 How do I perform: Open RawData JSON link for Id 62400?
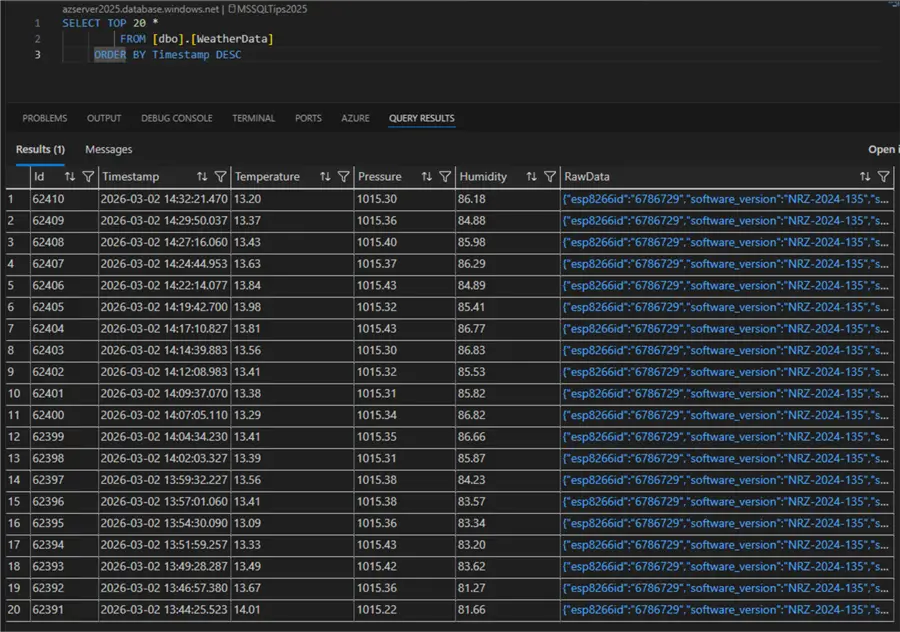click(726, 415)
